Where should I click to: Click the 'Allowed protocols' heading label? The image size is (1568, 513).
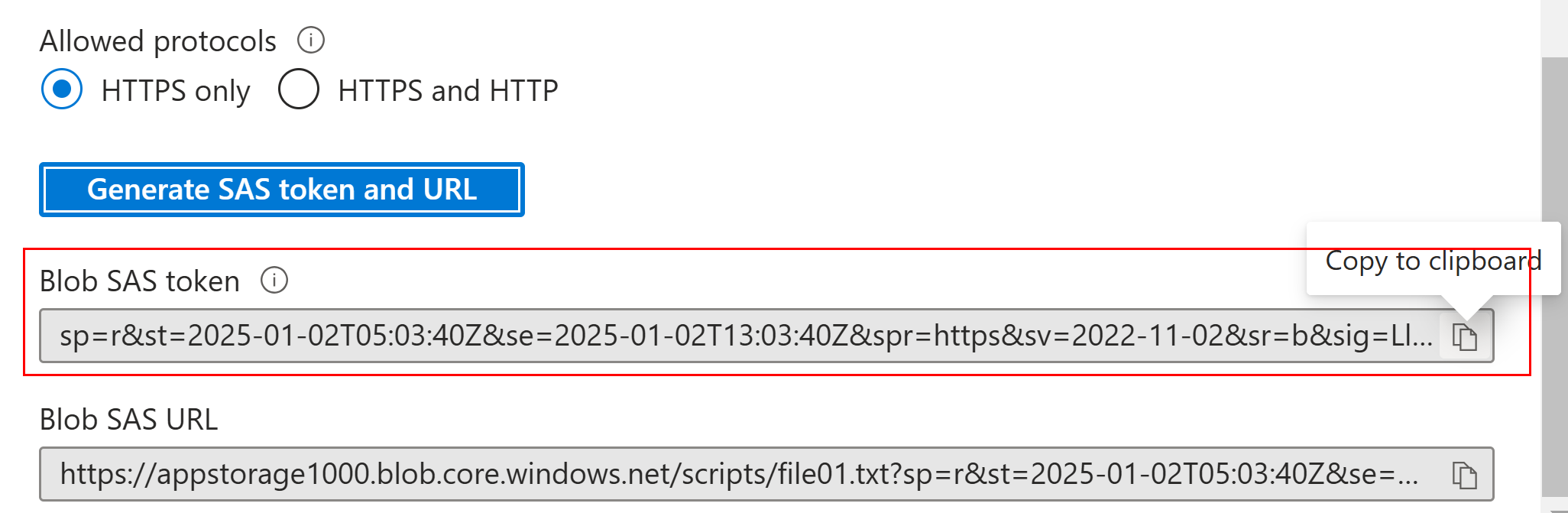click(x=158, y=41)
